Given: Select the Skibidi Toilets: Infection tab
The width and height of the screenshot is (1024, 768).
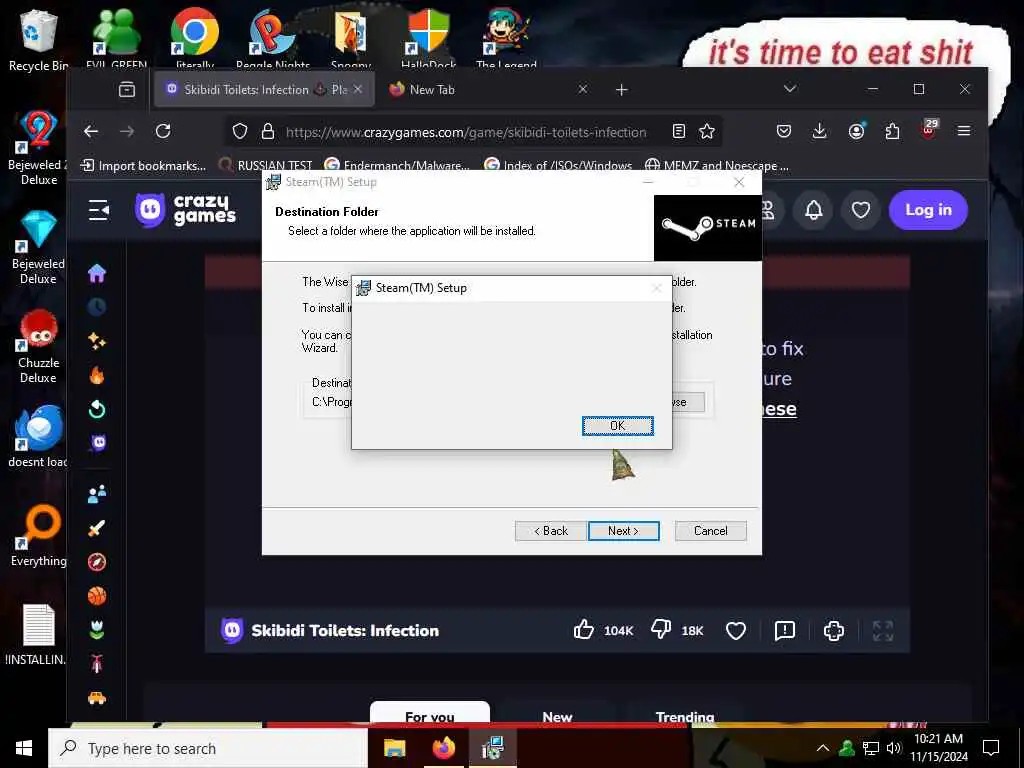Looking at the screenshot, I should pyautogui.click(x=264, y=89).
